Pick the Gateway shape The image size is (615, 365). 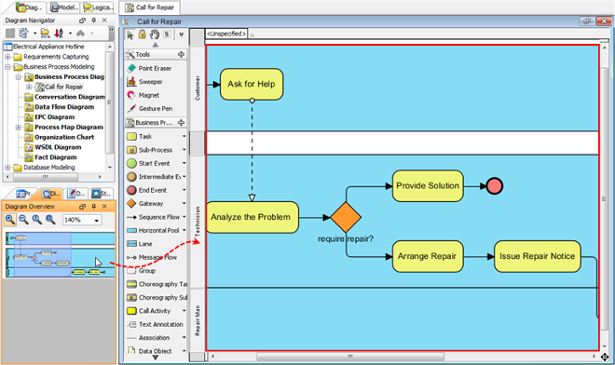click(145, 203)
